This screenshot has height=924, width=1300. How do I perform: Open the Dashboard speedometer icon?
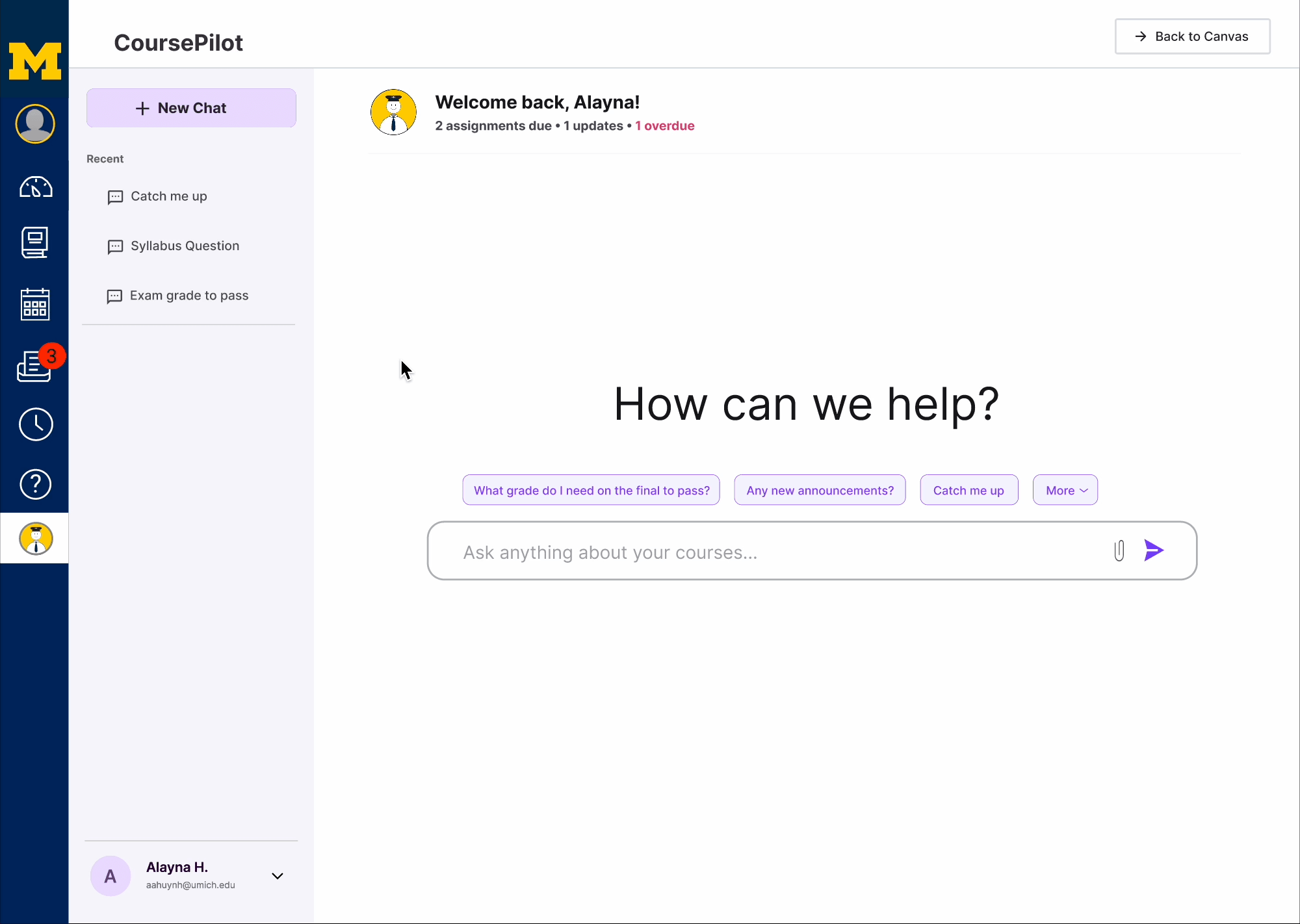pos(36,187)
